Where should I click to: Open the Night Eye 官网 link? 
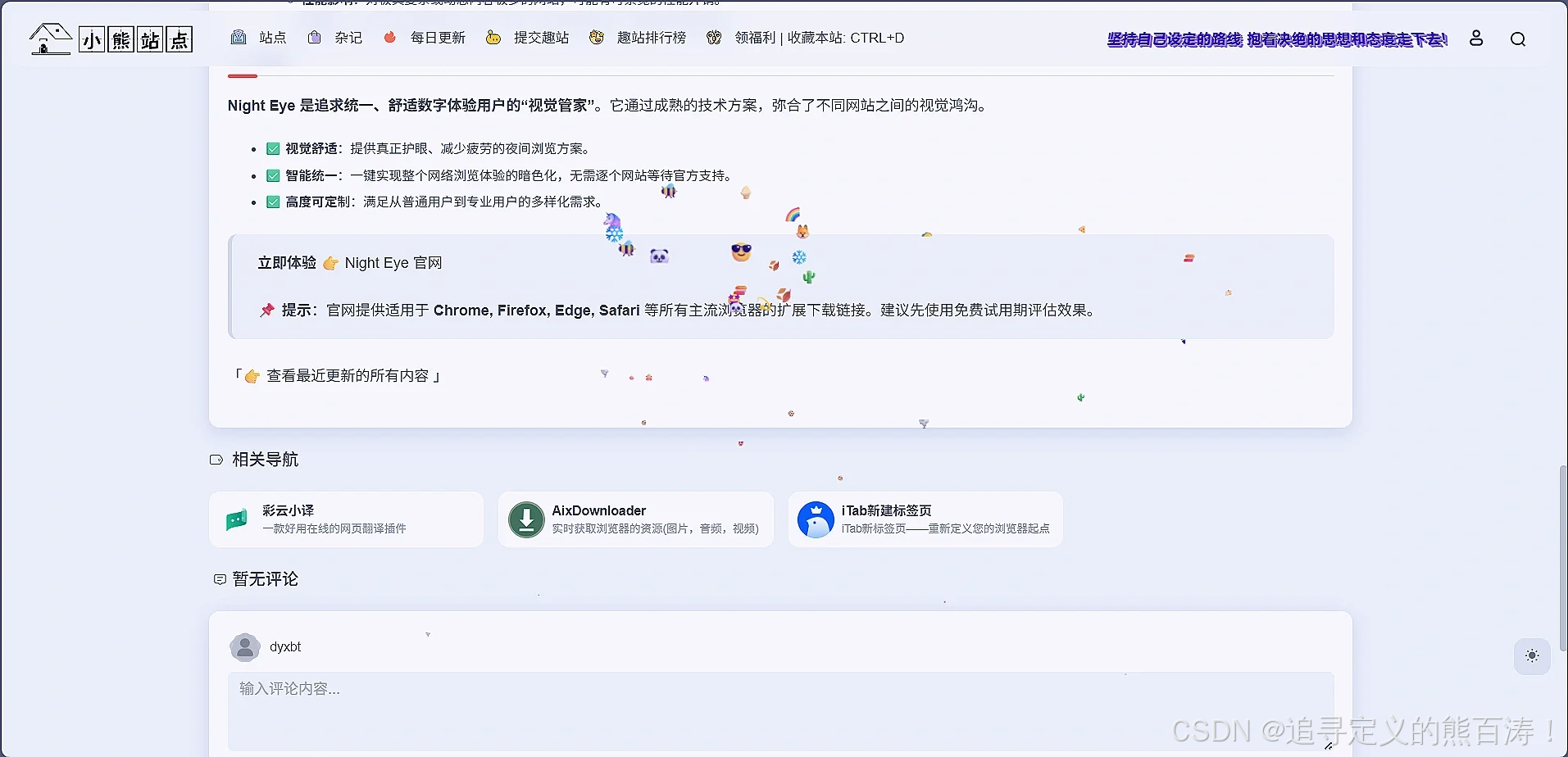coord(393,263)
